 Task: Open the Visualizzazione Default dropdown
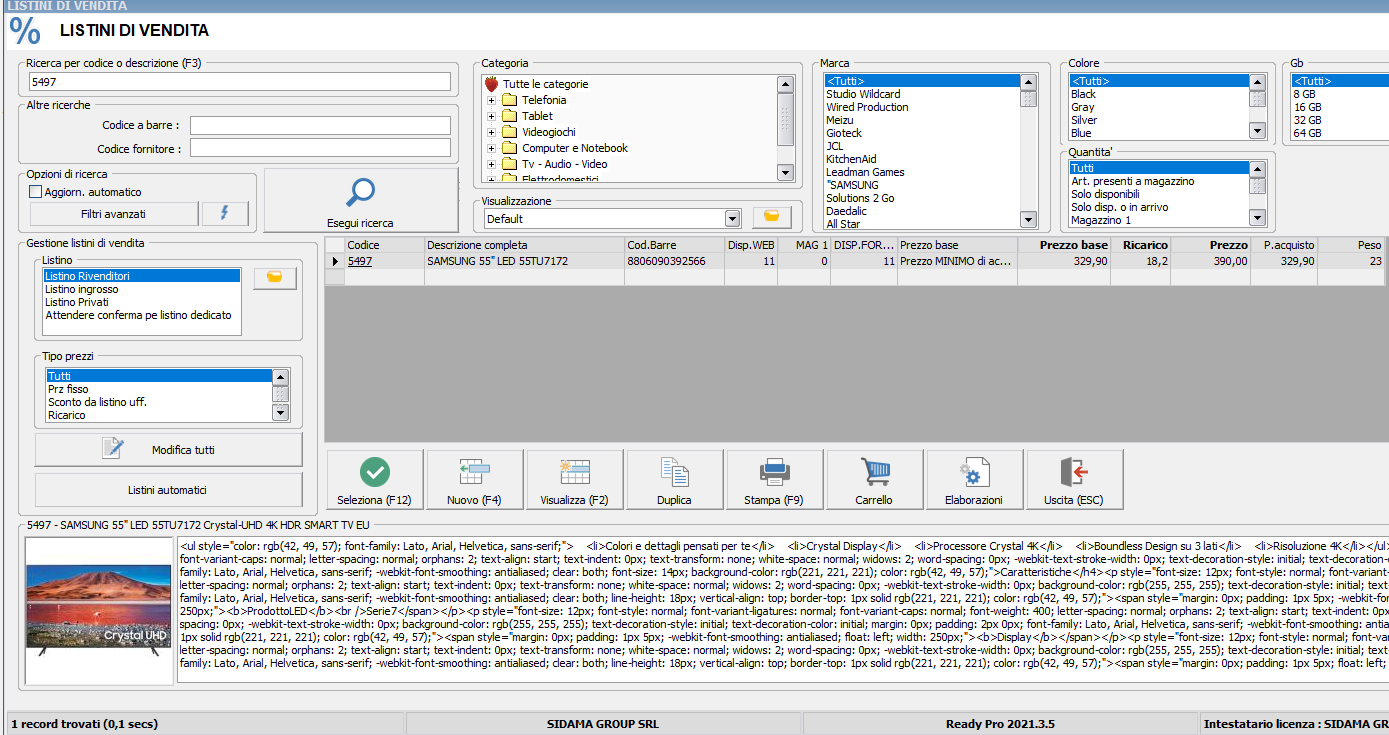[732, 219]
